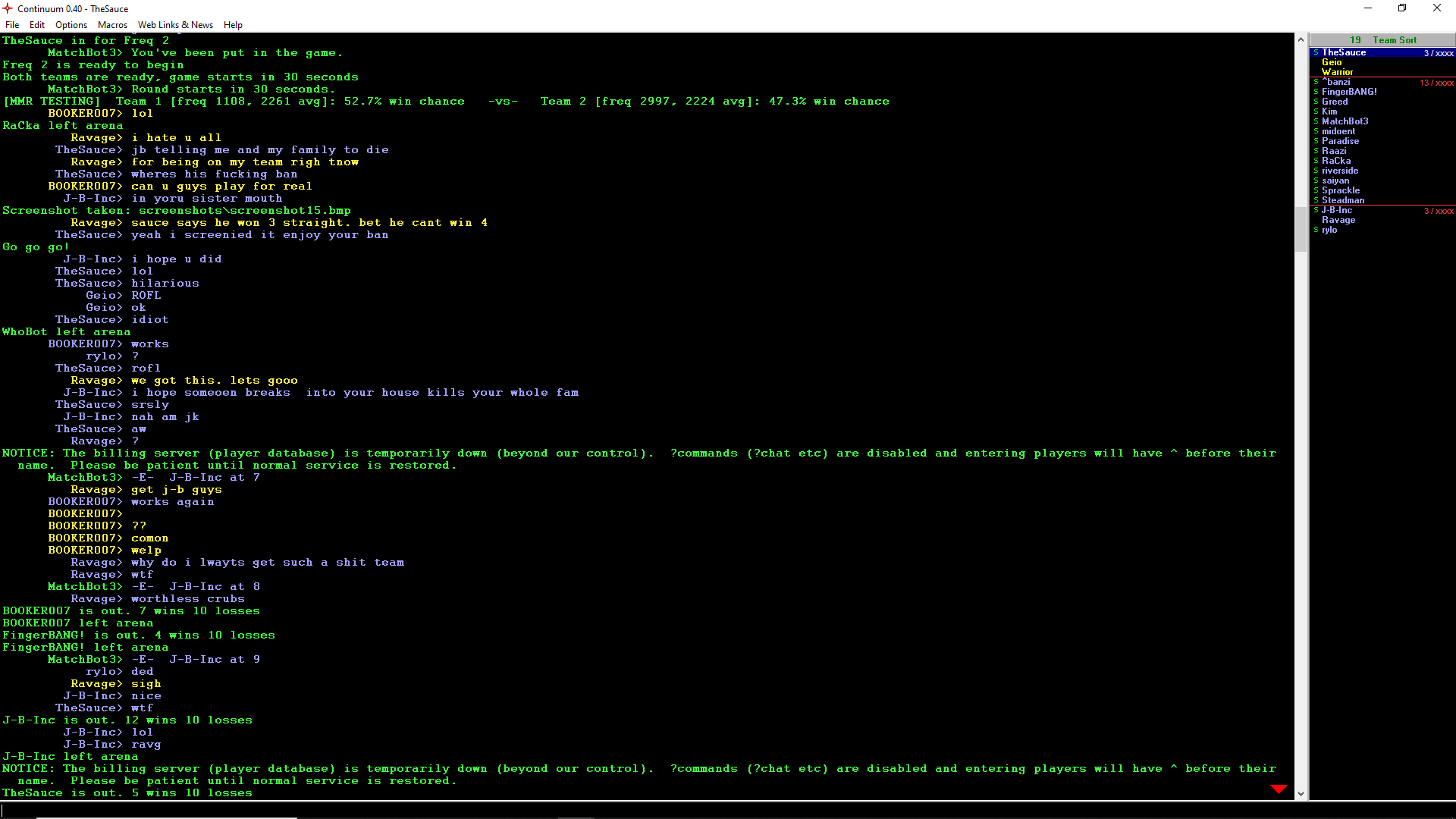
Task: Click the S icon next to Steadman
Action: point(1316,200)
